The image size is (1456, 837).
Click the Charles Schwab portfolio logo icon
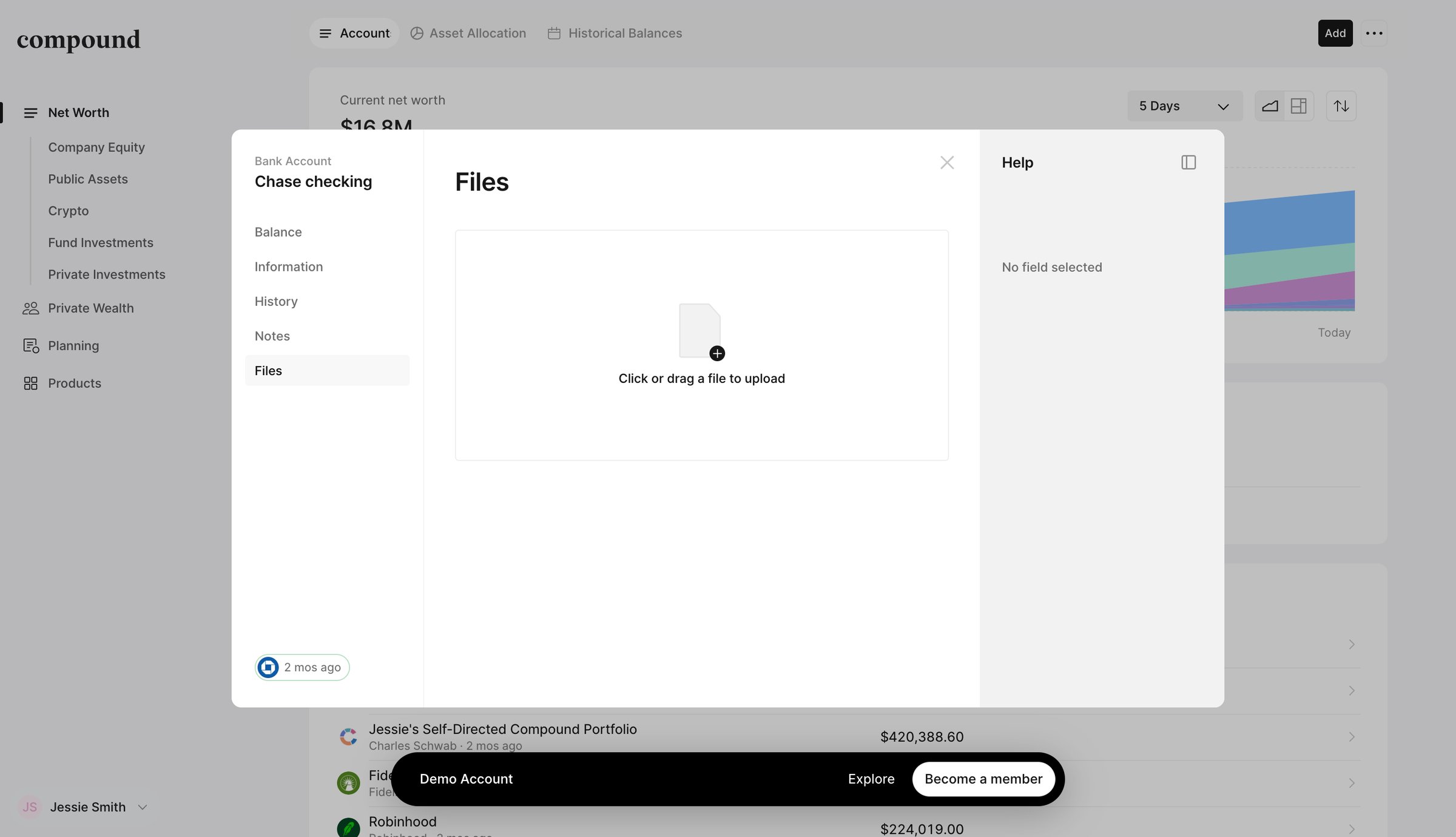pyautogui.click(x=348, y=737)
